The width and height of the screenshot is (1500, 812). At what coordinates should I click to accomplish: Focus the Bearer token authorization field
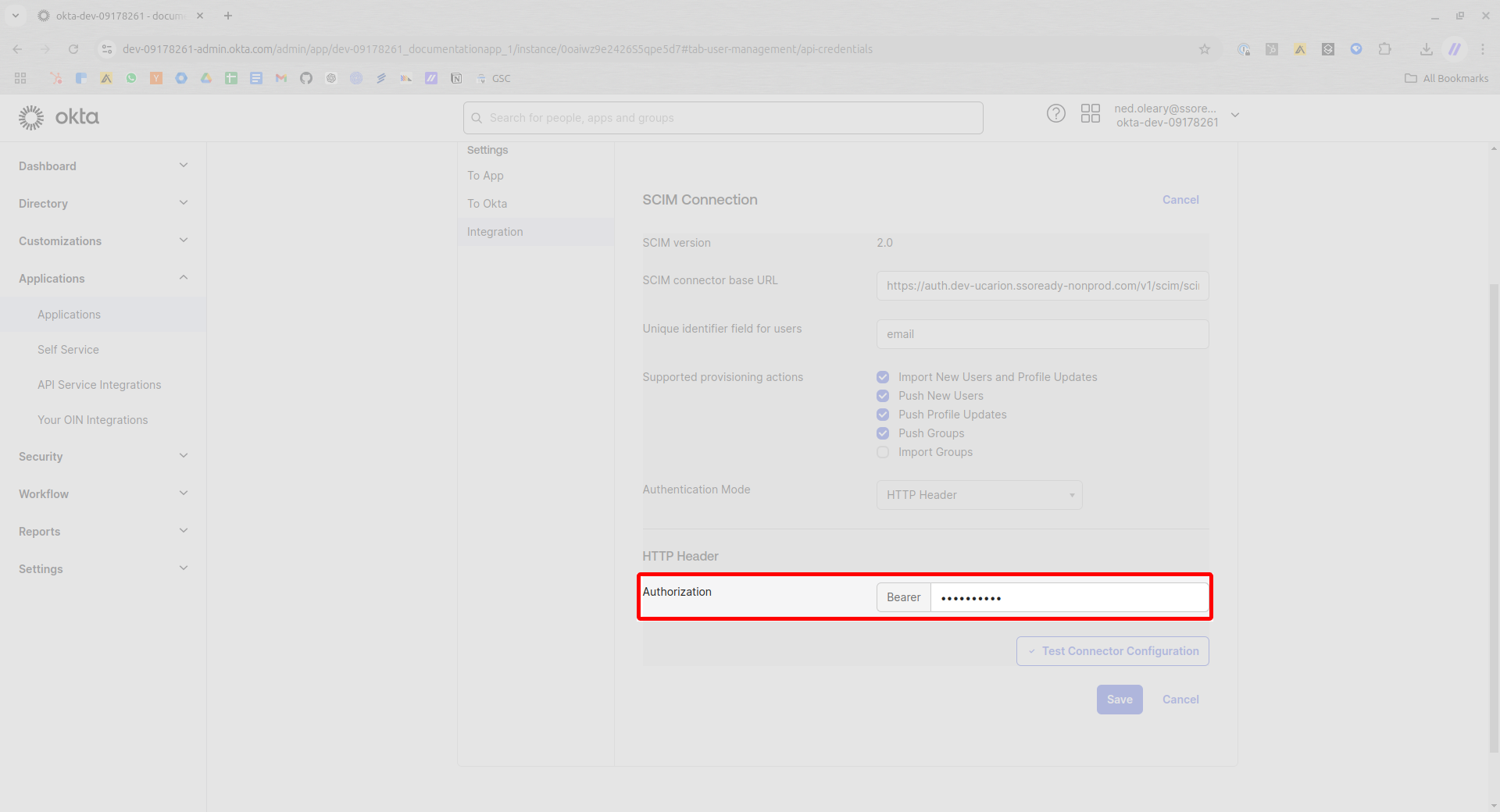click(x=1070, y=597)
